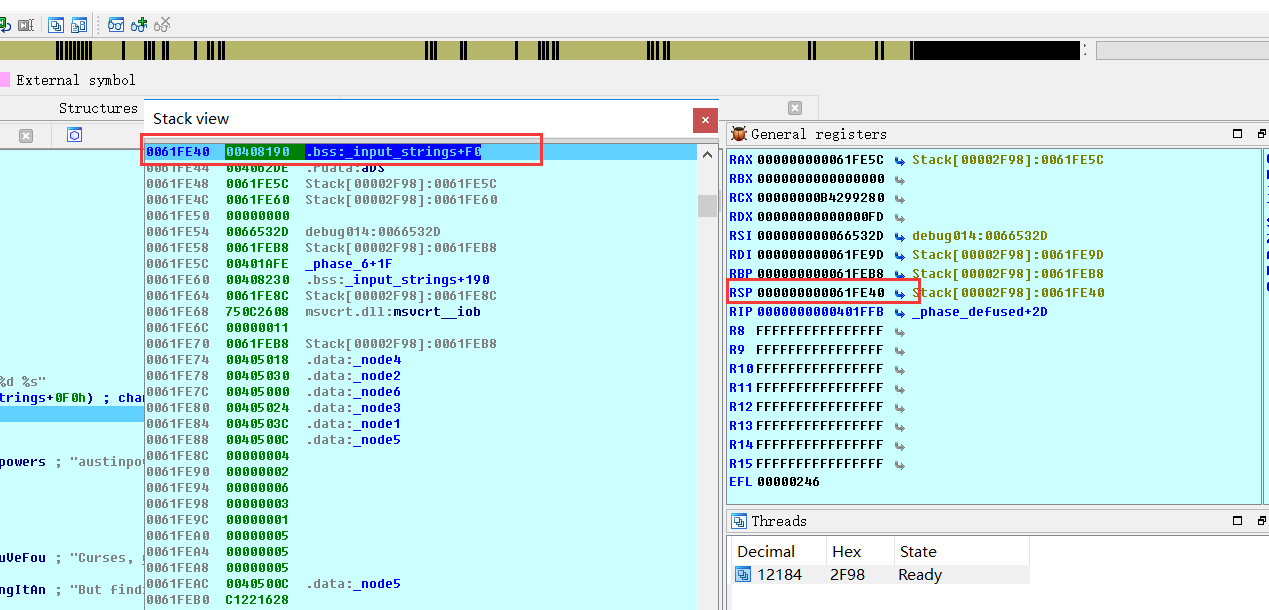Screen dimensions: 1269x610
Task: Close the Stack view popup
Action: (x=705, y=119)
